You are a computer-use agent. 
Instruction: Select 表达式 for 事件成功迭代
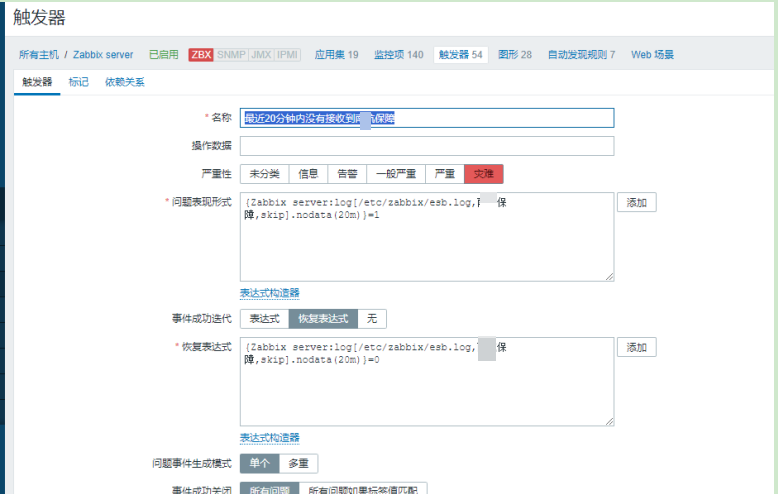264,319
